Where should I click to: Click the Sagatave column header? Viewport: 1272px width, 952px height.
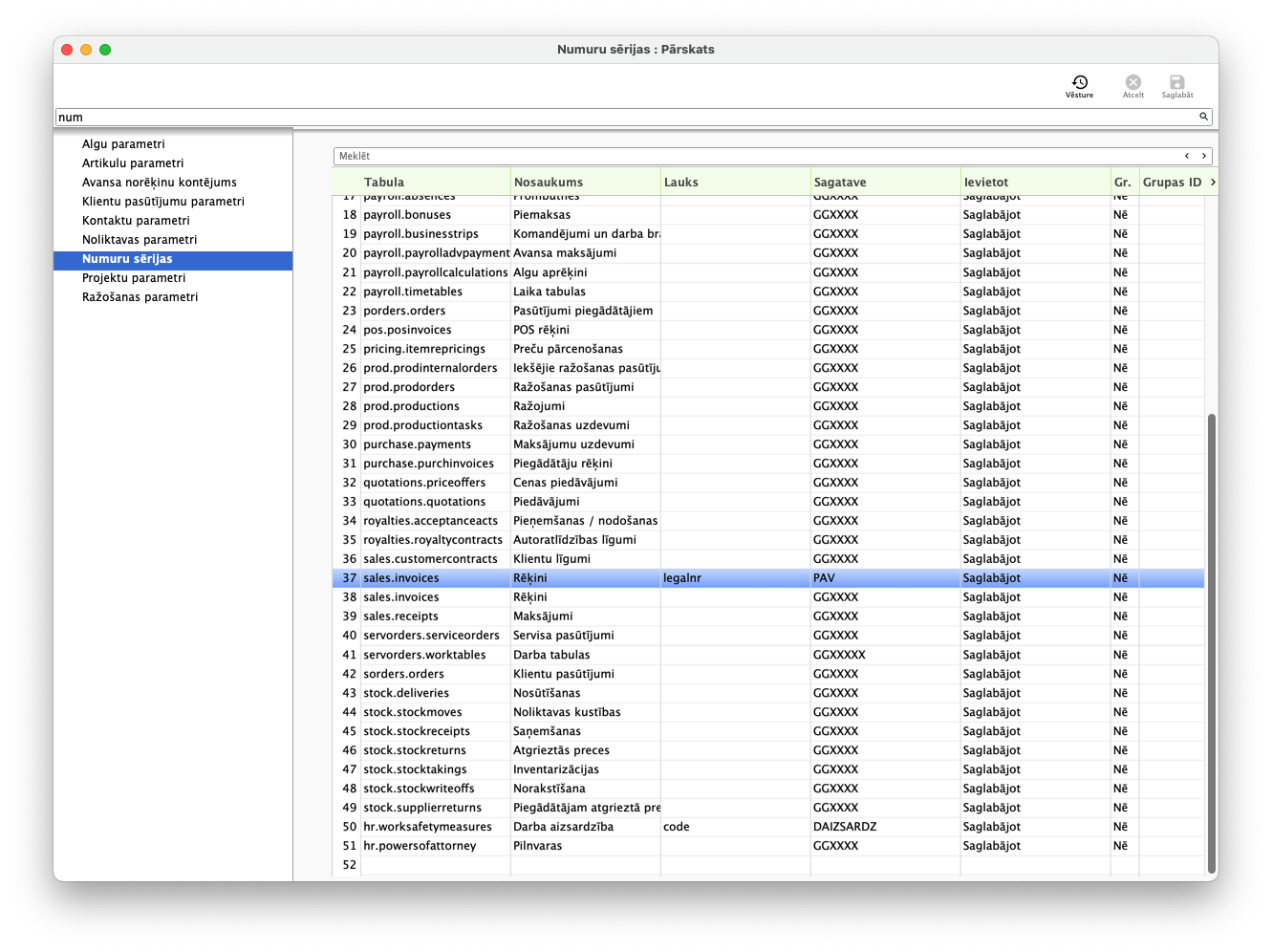click(840, 182)
